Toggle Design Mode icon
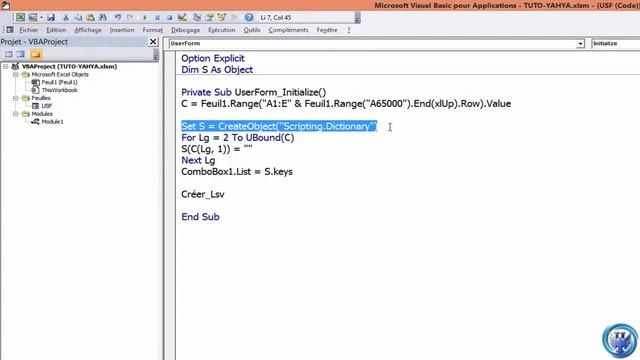The image size is (640, 360). coord(182,18)
